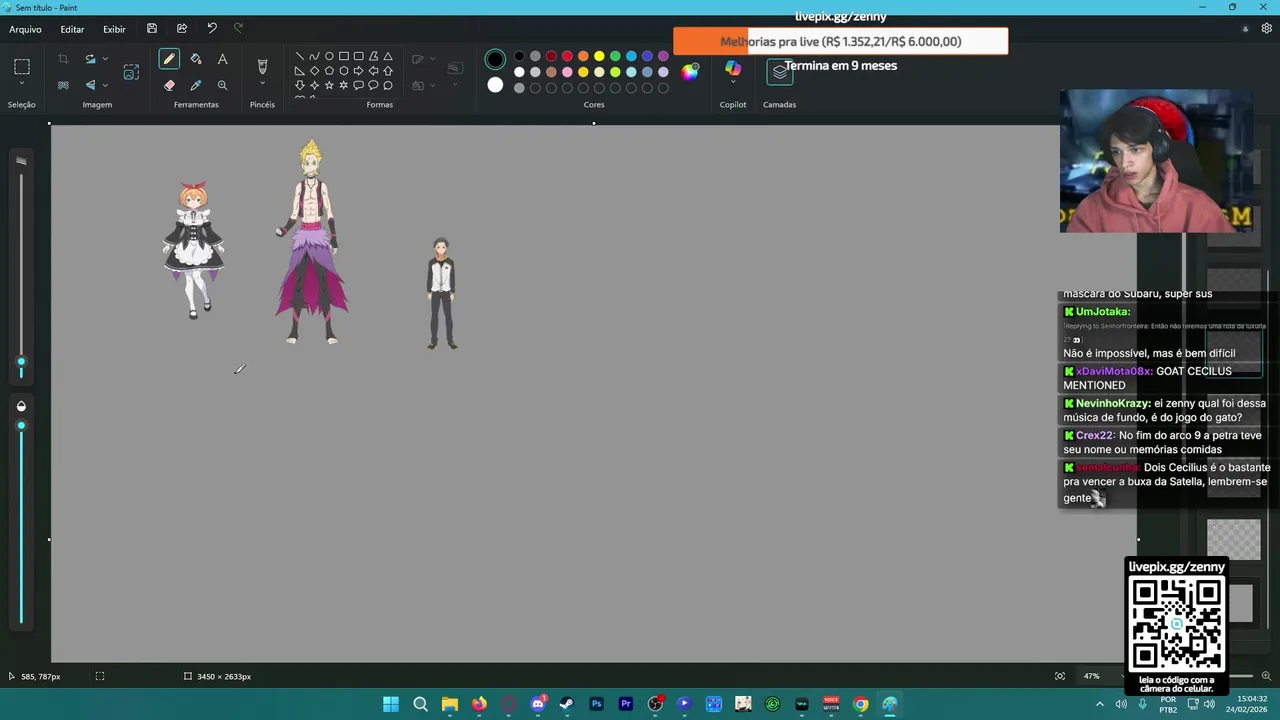Pick the Oval shape

click(329, 56)
